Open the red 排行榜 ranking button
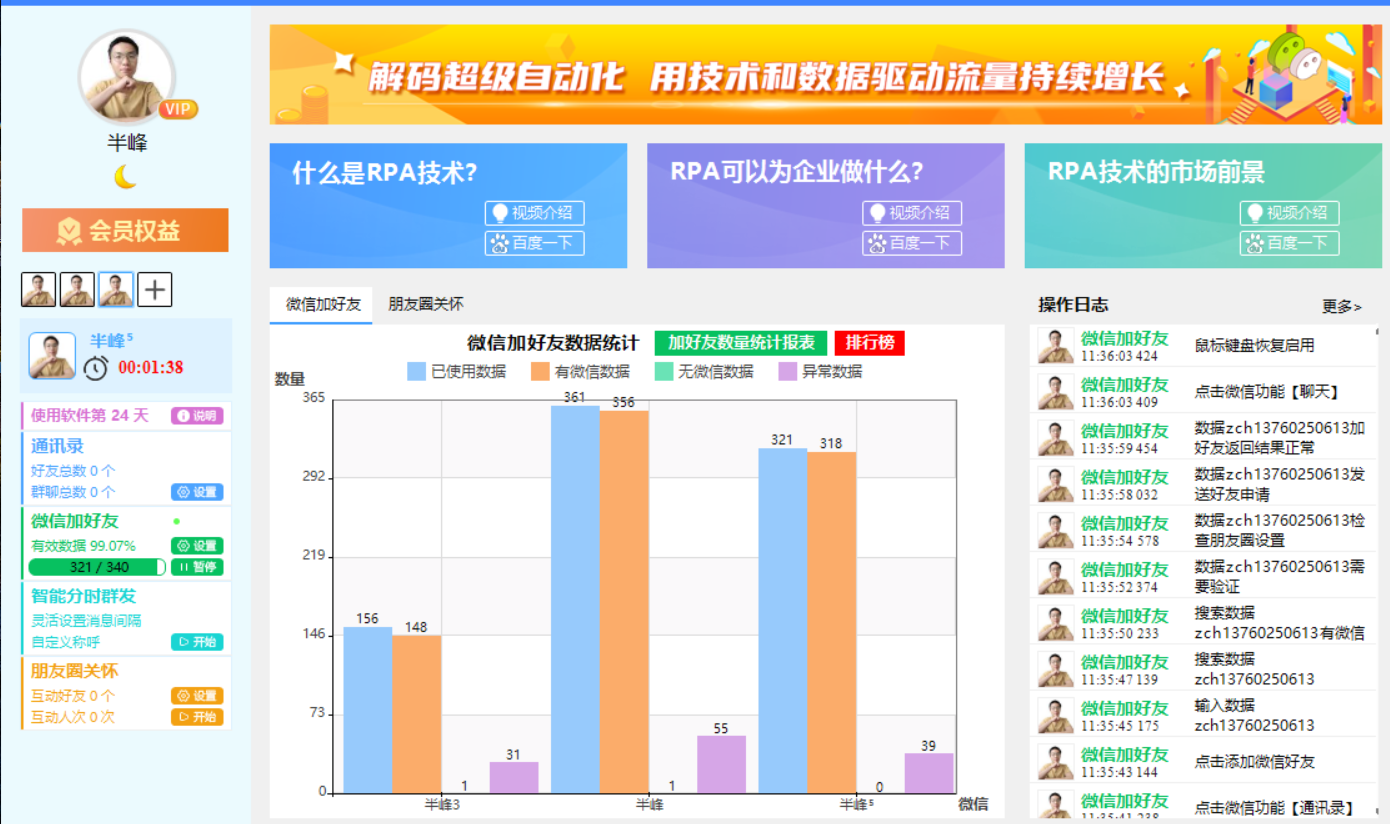The height and width of the screenshot is (824, 1390). point(869,343)
